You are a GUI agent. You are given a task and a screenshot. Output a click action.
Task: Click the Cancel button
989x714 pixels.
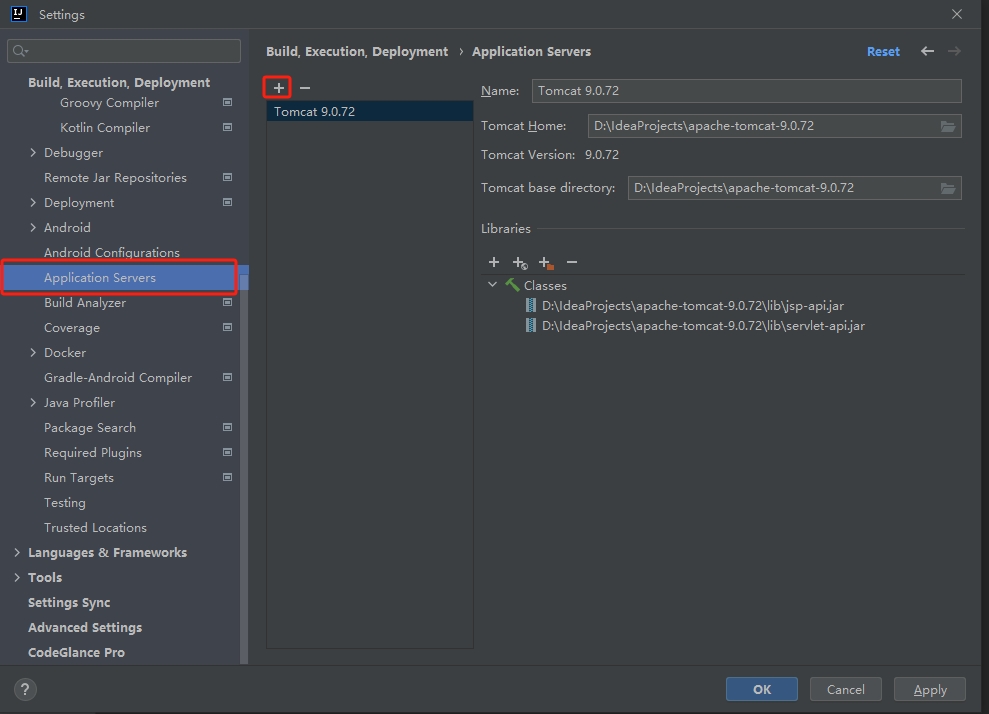[845, 689]
